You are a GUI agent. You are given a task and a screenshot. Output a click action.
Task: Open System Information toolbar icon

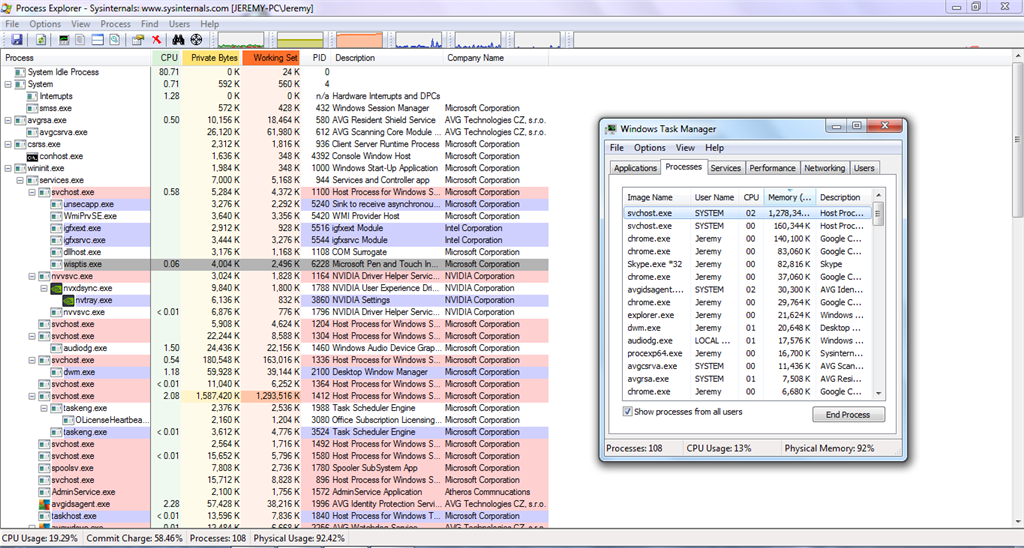[64, 40]
